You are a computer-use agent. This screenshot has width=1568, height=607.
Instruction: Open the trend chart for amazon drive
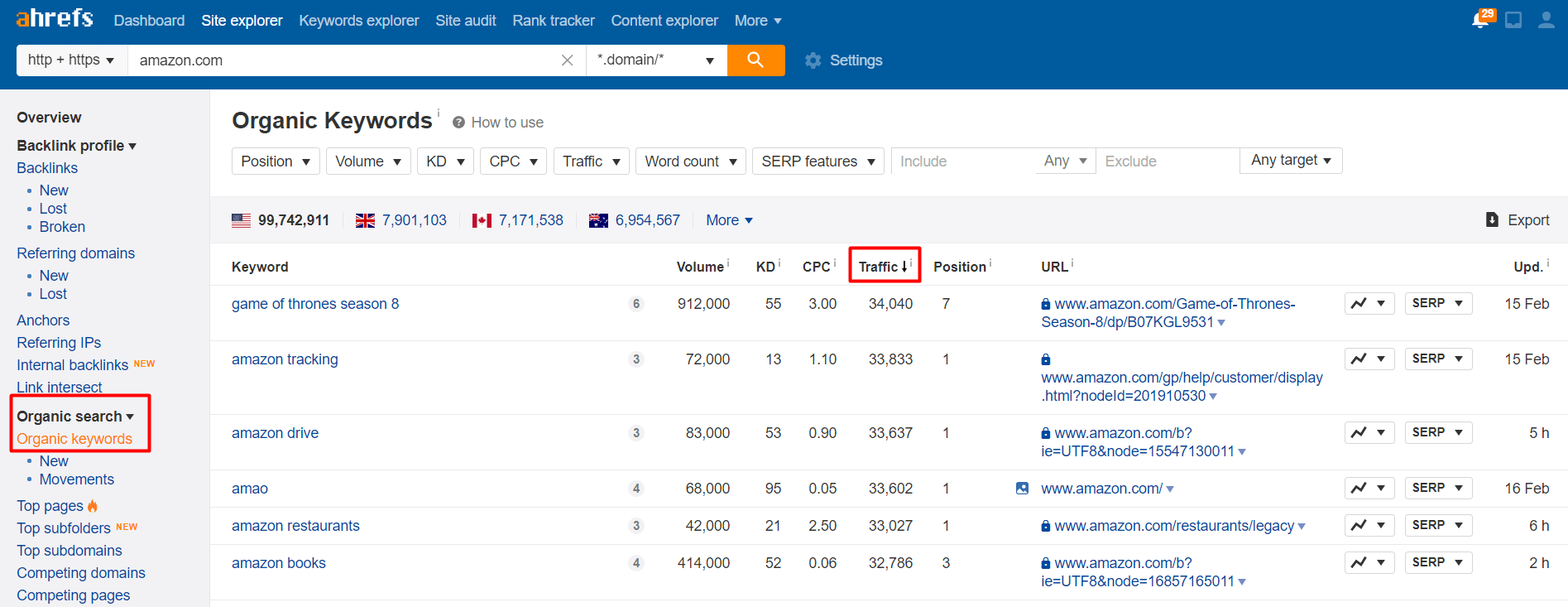pyautogui.click(x=1369, y=433)
